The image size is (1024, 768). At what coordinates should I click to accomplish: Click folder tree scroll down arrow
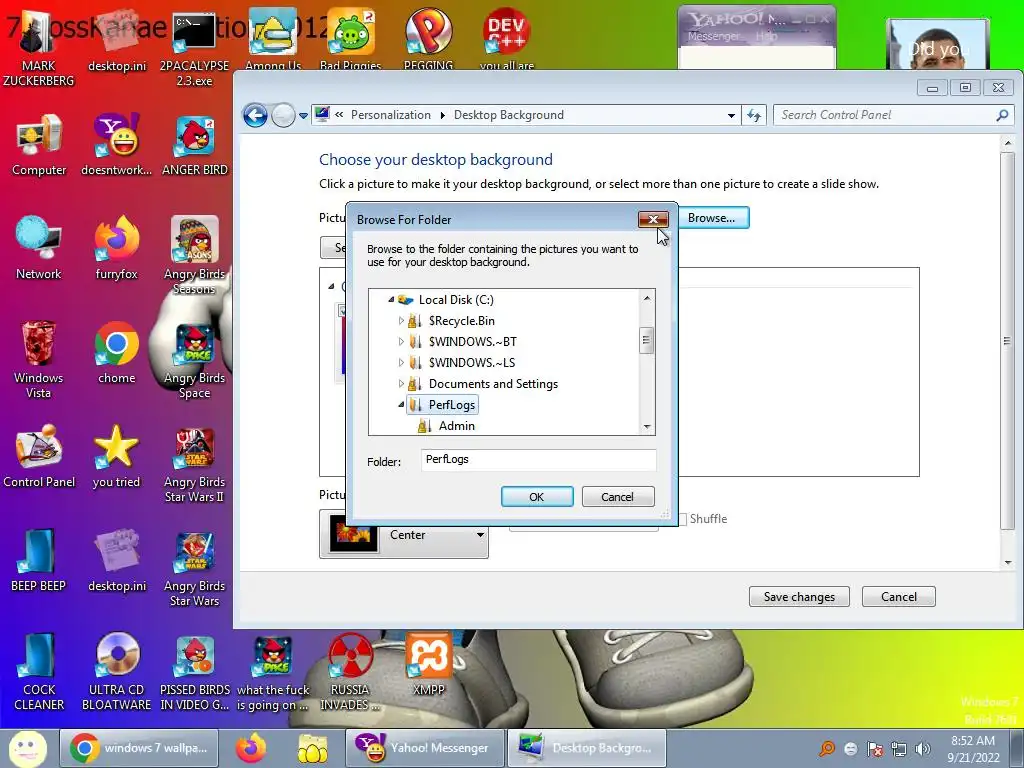[x=647, y=426]
